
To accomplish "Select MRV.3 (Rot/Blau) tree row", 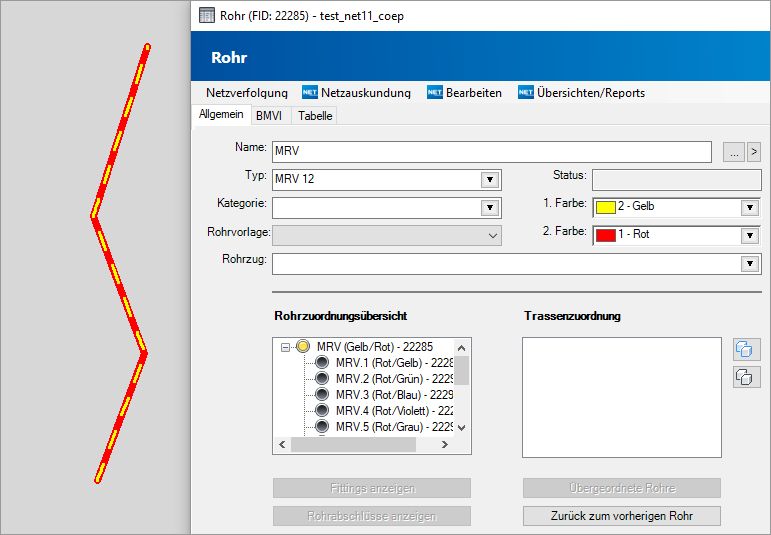I will click(x=394, y=395).
